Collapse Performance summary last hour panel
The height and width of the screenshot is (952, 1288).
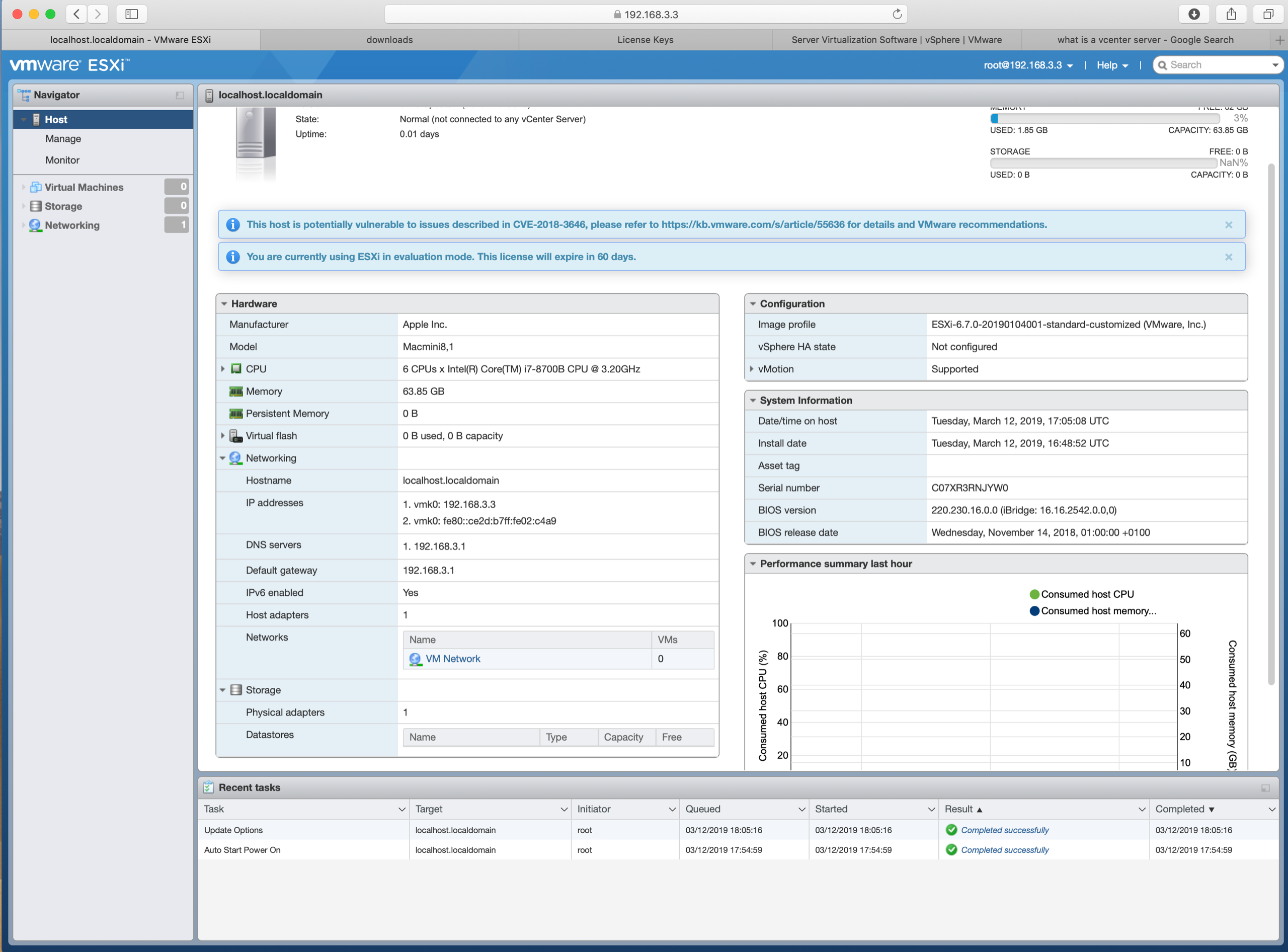(x=753, y=564)
